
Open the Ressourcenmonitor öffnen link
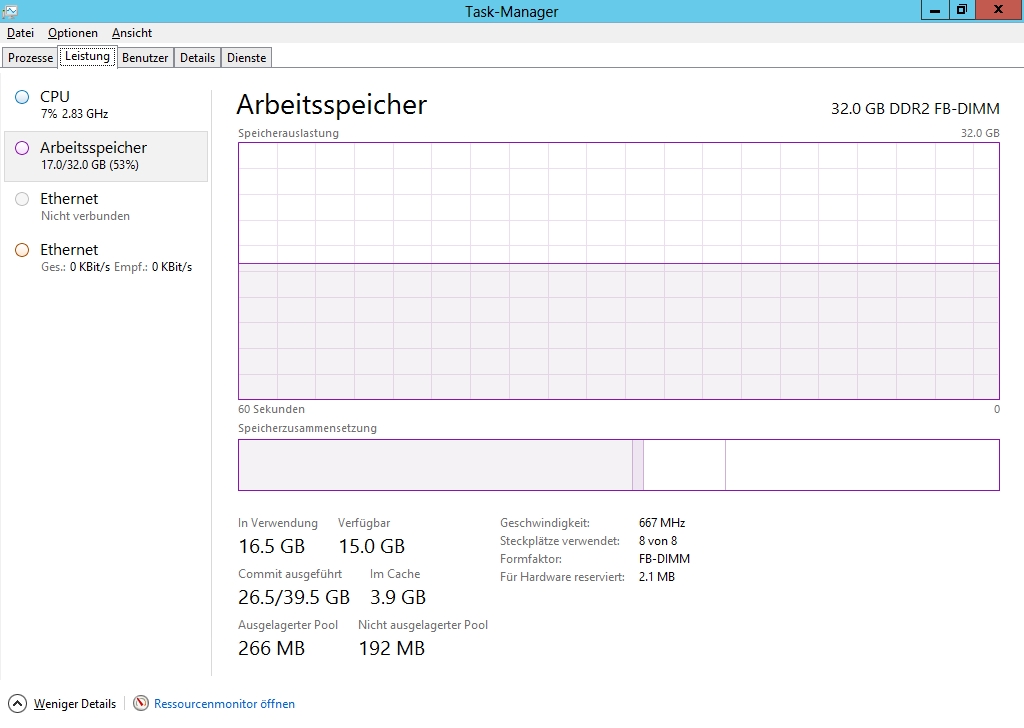(x=224, y=704)
